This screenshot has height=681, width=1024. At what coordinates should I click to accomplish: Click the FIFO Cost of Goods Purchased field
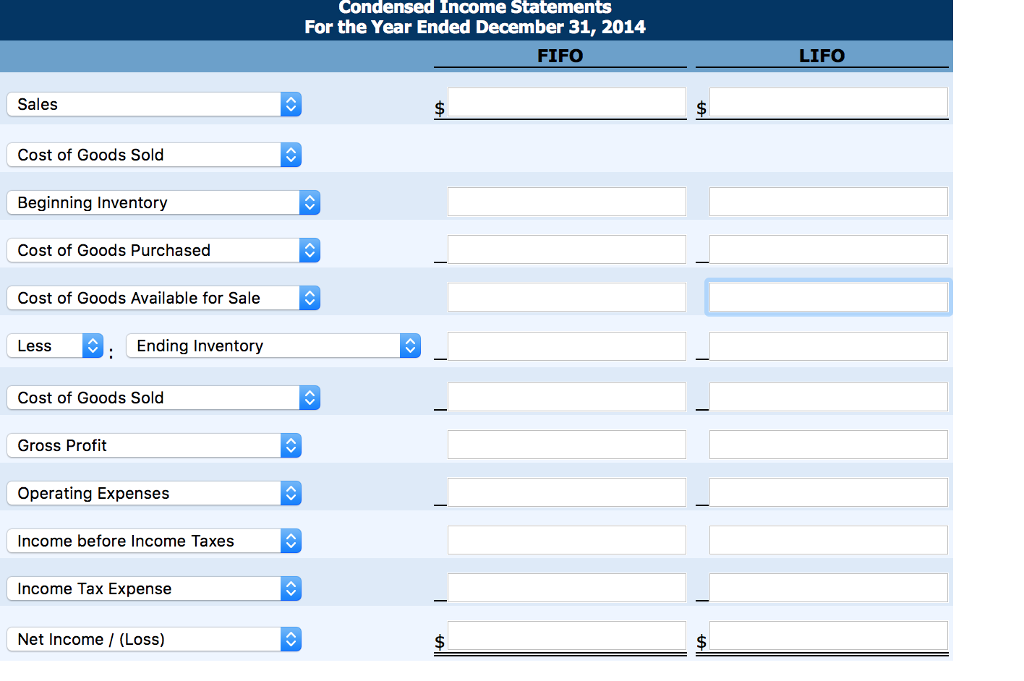tap(567, 249)
